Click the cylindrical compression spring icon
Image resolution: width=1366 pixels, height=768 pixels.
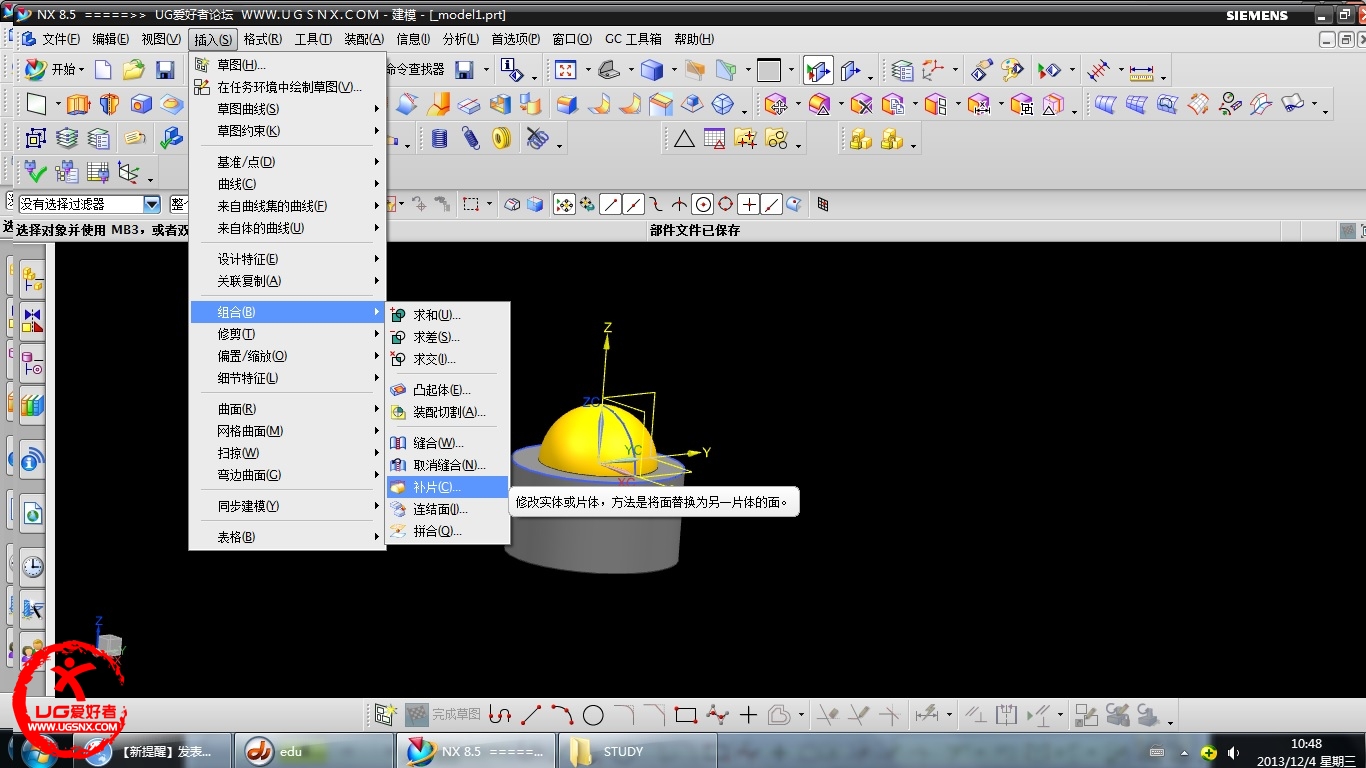(440, 139)
